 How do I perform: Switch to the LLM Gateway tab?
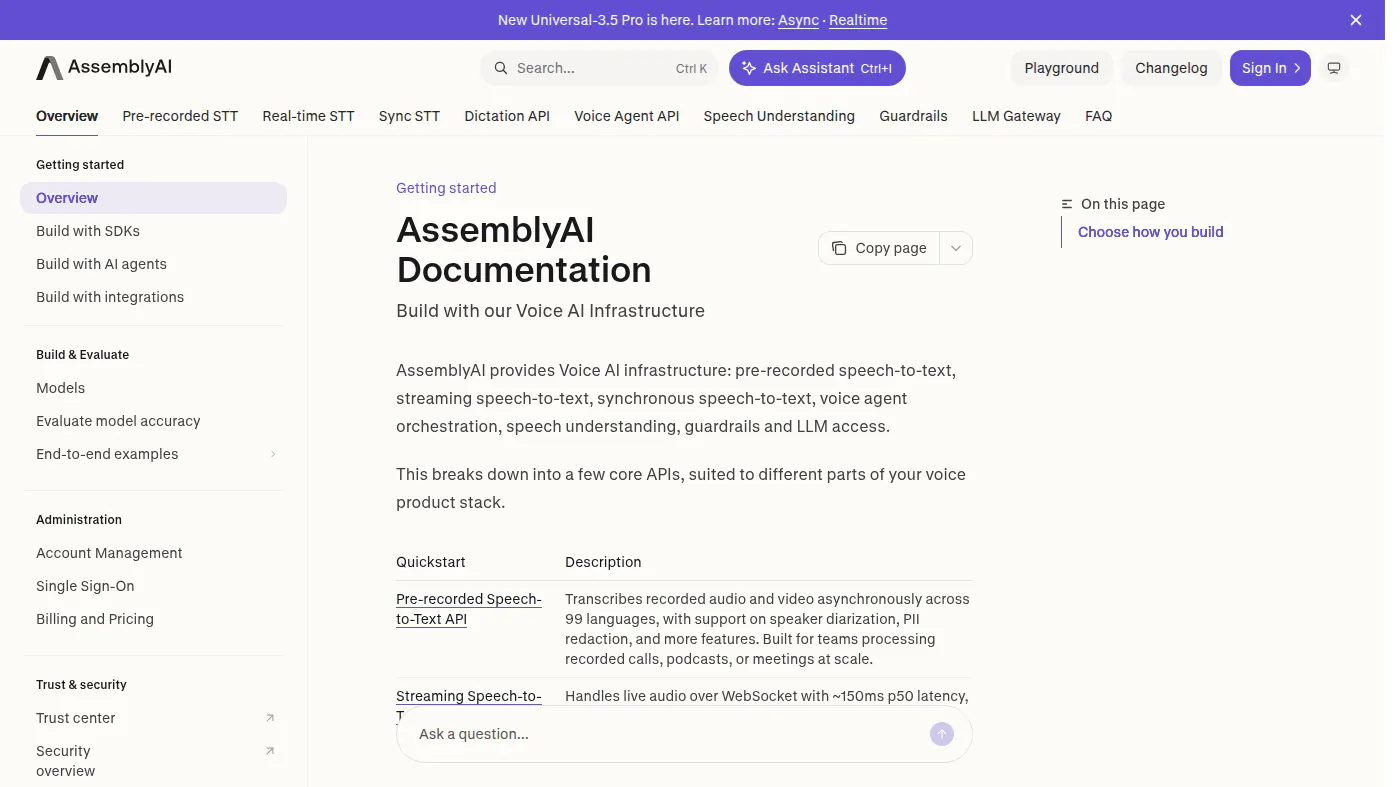(x=1016, y=116)
